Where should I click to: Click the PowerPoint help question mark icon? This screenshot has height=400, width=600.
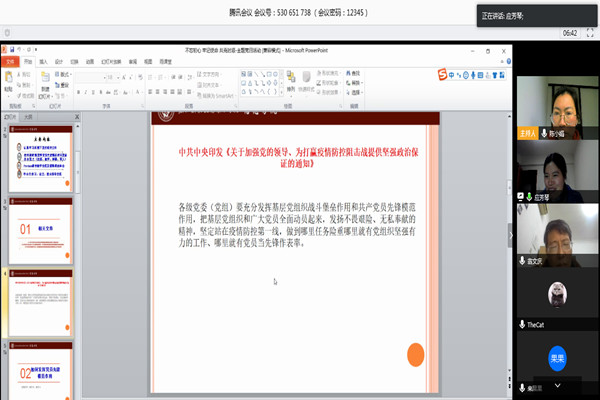507,61
